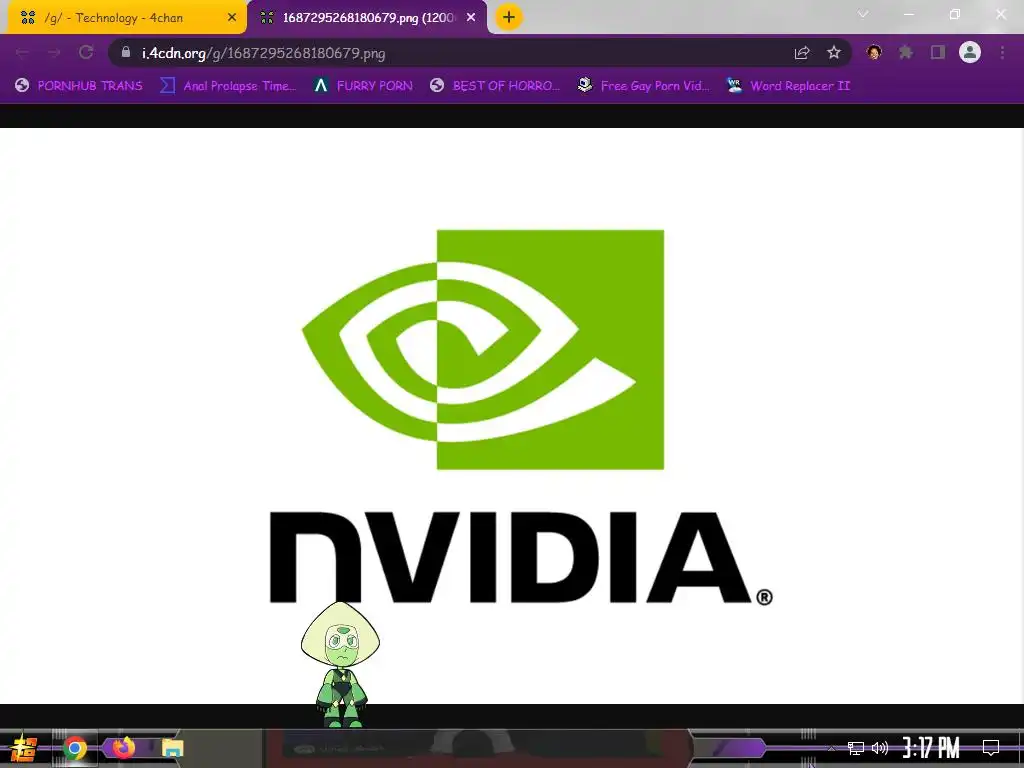Reload the current page
This screenshot has width=1024, height=768.
pos(86,52)
